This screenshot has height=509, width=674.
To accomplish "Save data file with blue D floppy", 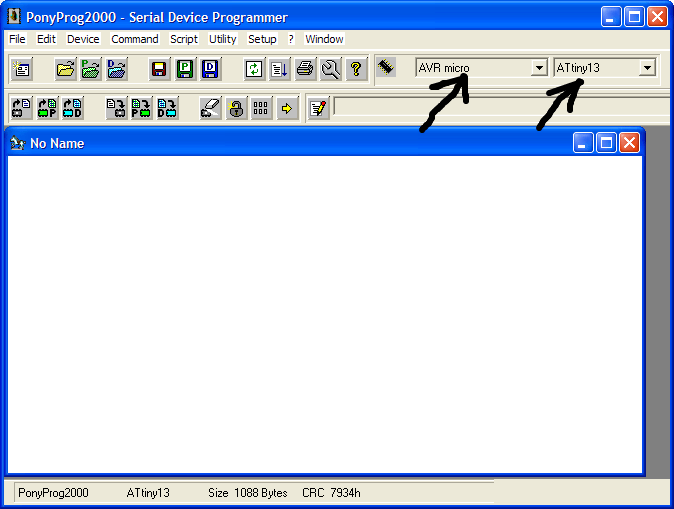I will click(210, 69).
